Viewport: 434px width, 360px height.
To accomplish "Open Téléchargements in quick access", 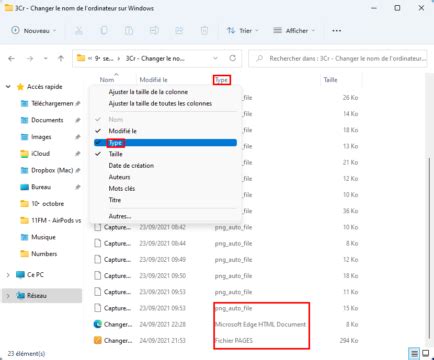I will tap(47, 104).
